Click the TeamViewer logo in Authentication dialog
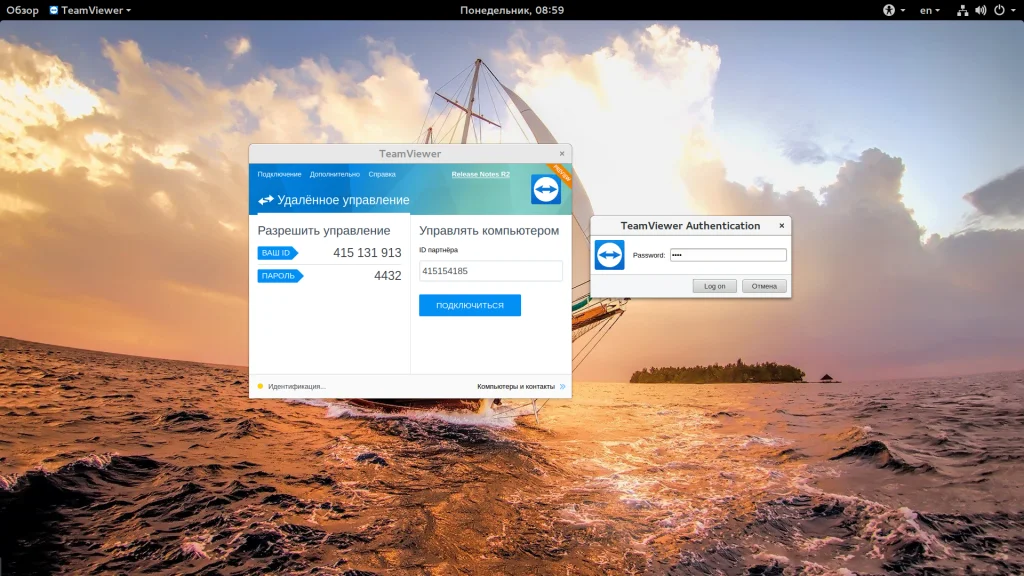Screen dimensions: 1024x576 (609, 255)
